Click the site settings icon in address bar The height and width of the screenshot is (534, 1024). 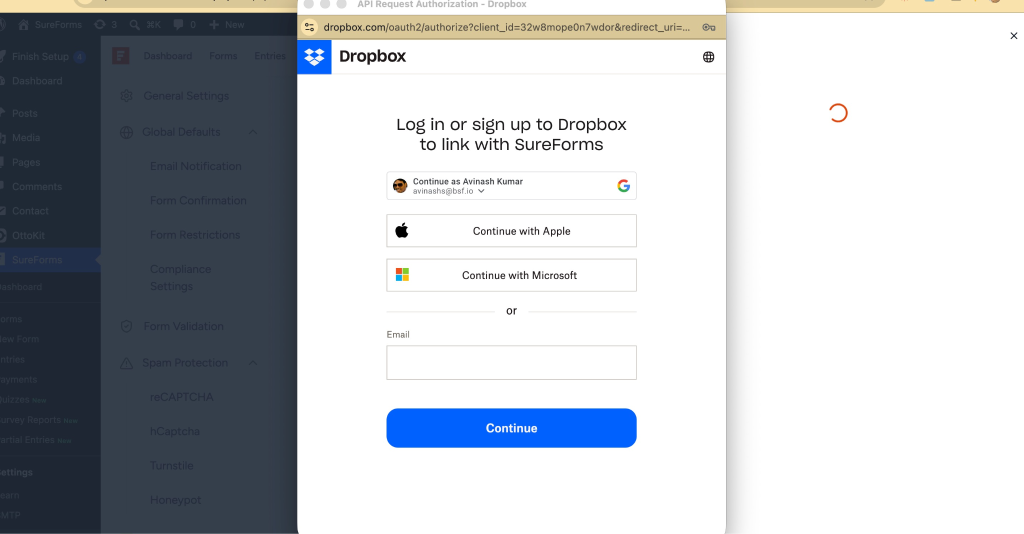(x=310, y=27)
